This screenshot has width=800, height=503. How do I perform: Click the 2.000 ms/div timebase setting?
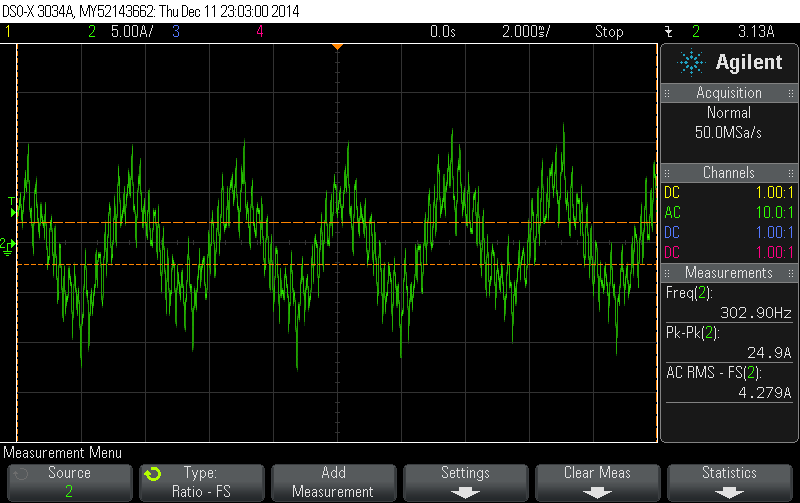[526, 32]
